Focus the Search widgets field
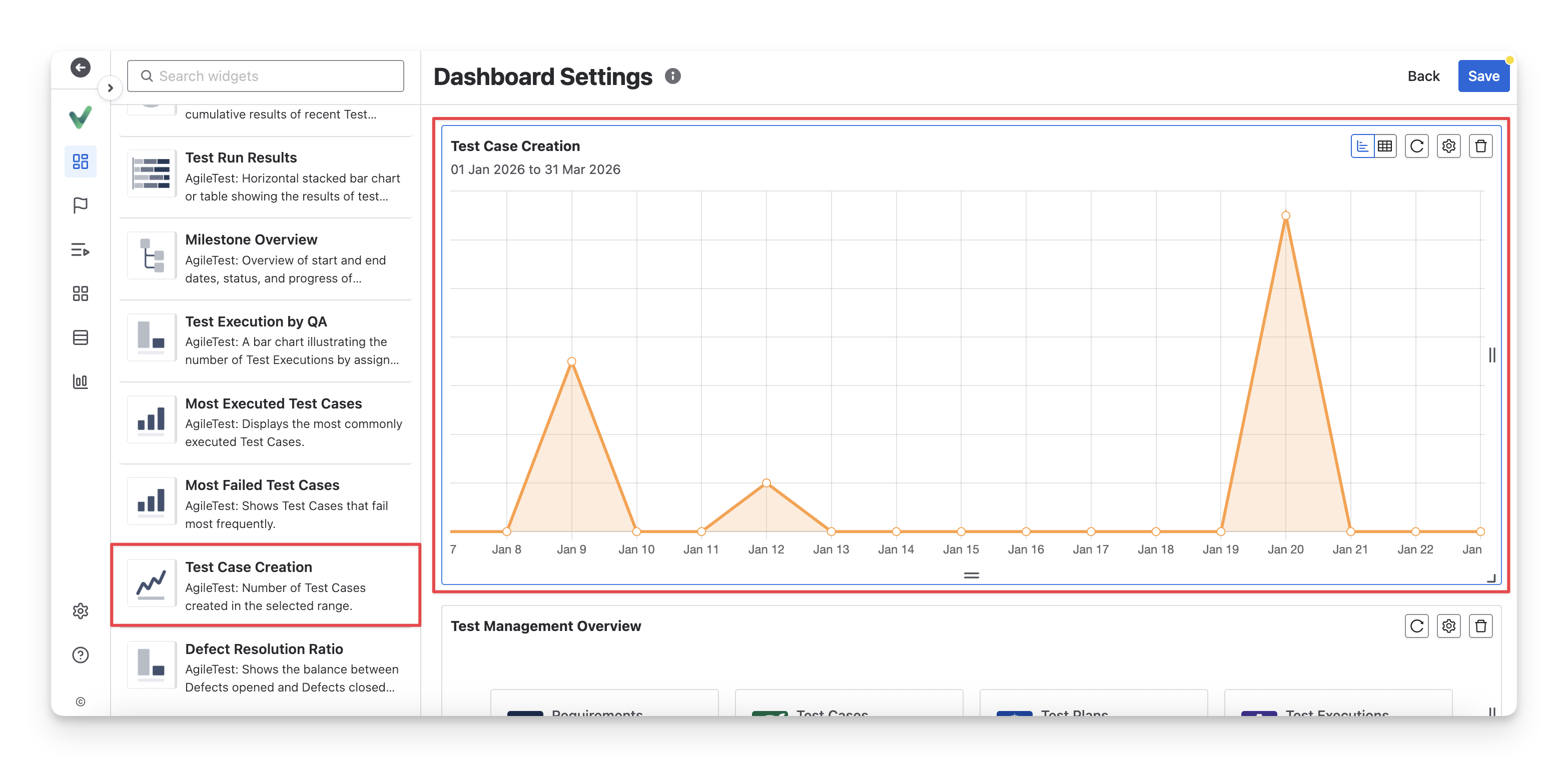Image resolution: width=1568 pixels, height=767 pixels. pyautogui.click(x=265, y=76)
